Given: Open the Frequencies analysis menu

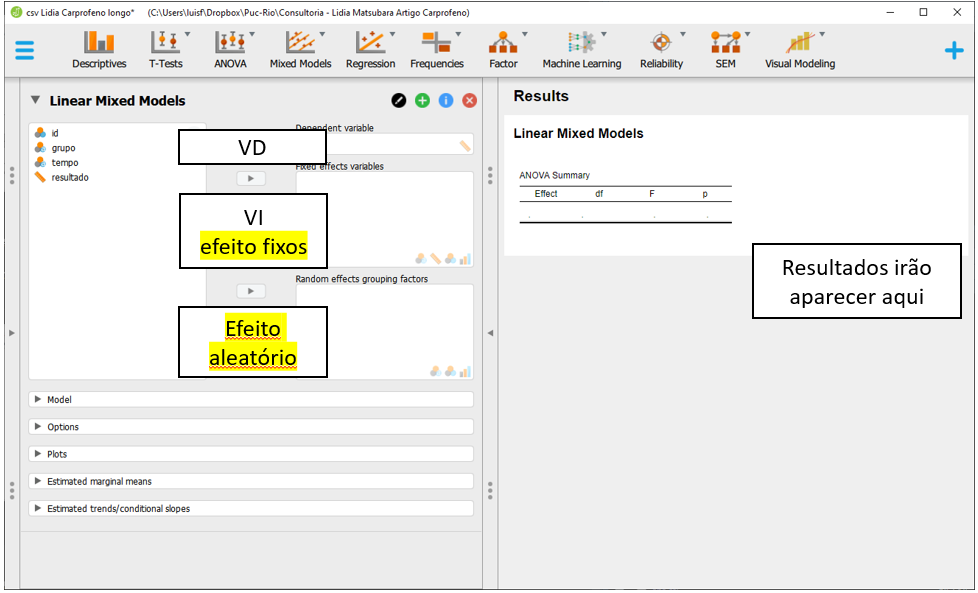Looking at the screenshot, I should pos(437,49).
